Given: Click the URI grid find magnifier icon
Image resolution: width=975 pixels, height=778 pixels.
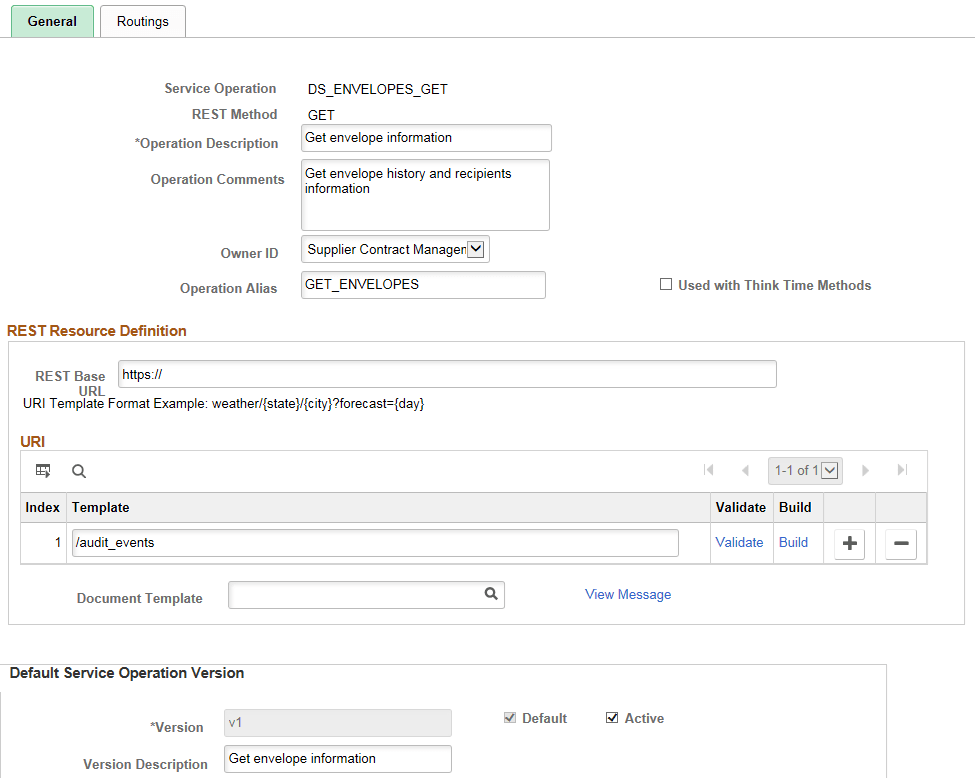Looking at the screenshot, I should coord(79,471).
